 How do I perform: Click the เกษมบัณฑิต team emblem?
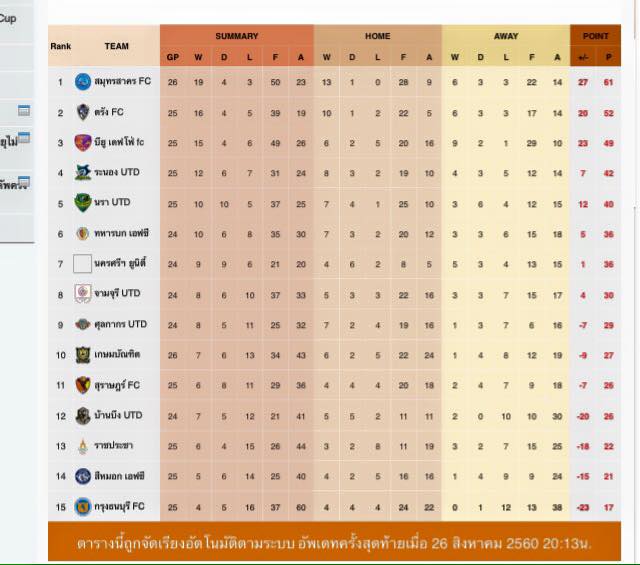pyautogui.click(x=83, y=355)
